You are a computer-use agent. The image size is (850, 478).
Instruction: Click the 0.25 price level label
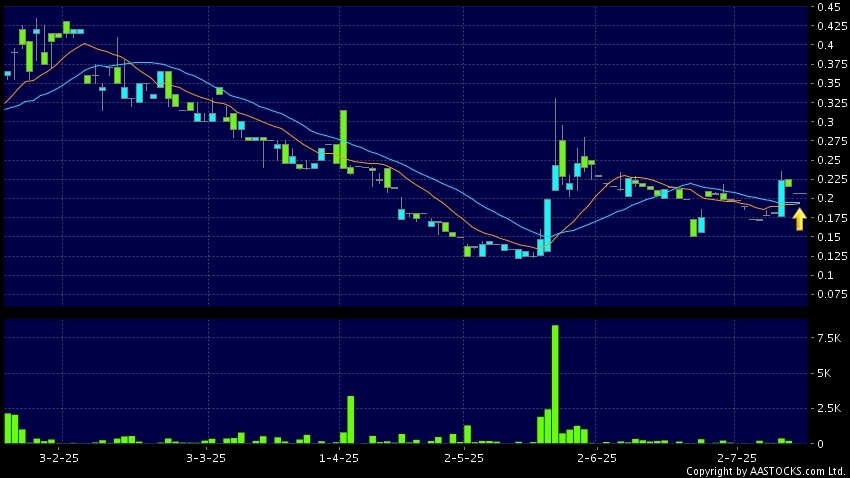tap(828, 160)
